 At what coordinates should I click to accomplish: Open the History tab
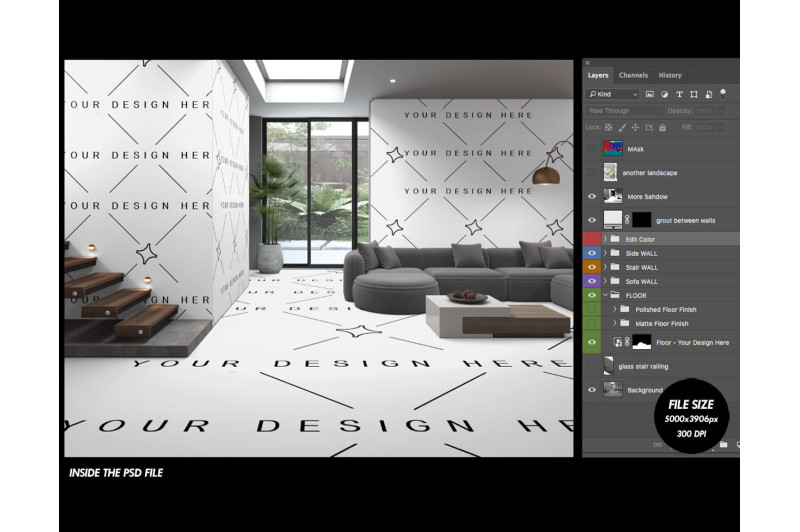(x=670, y=75)
